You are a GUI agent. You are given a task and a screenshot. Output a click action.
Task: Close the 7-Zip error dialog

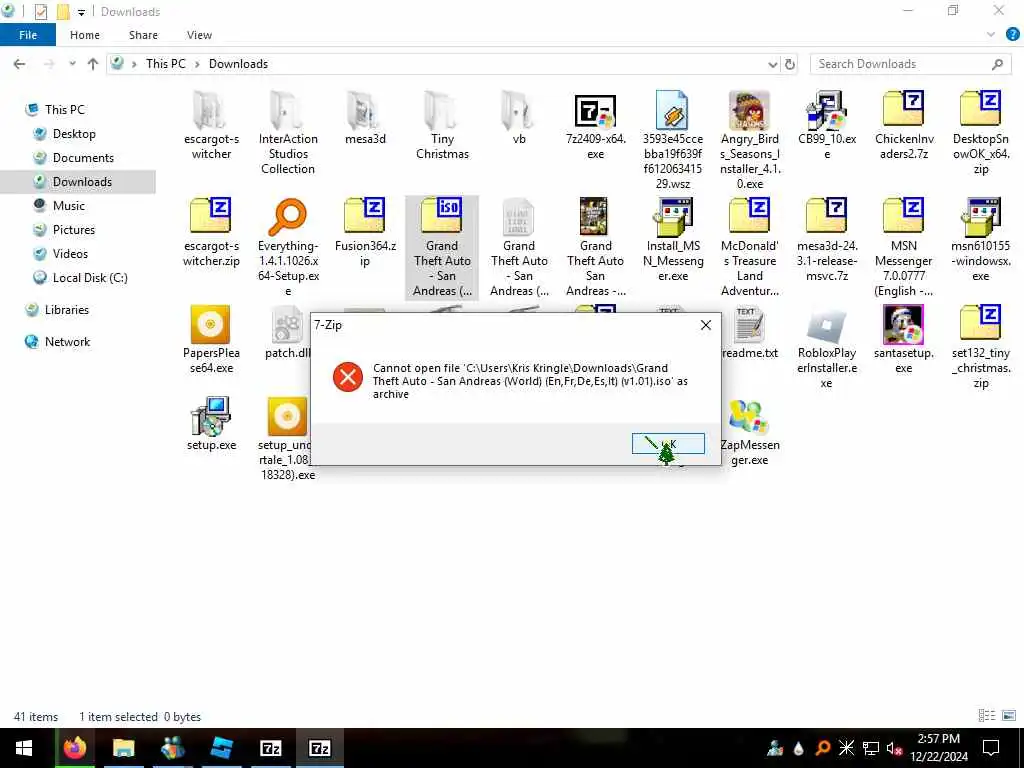pos(705,325)
